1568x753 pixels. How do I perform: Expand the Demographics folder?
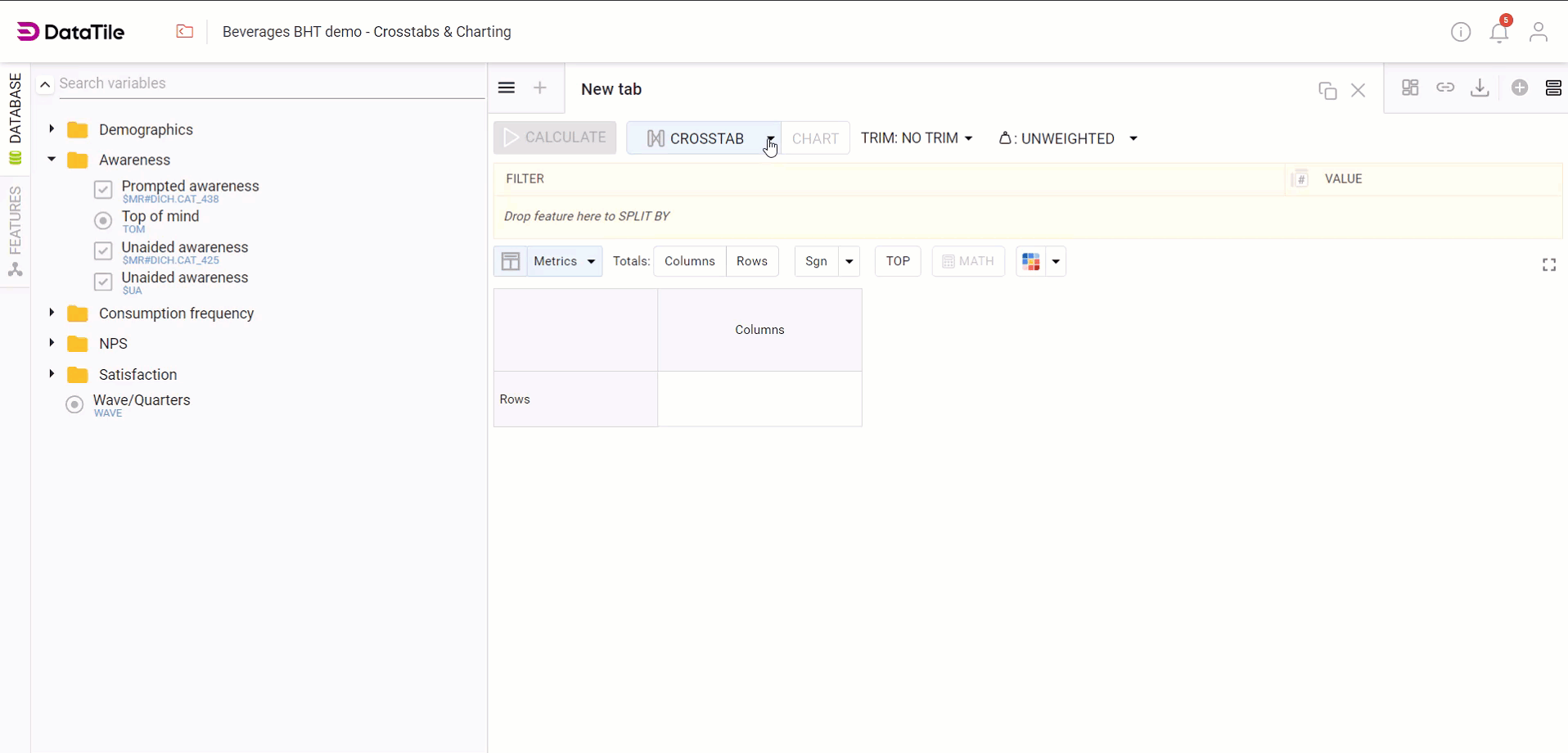coord(52,129)
